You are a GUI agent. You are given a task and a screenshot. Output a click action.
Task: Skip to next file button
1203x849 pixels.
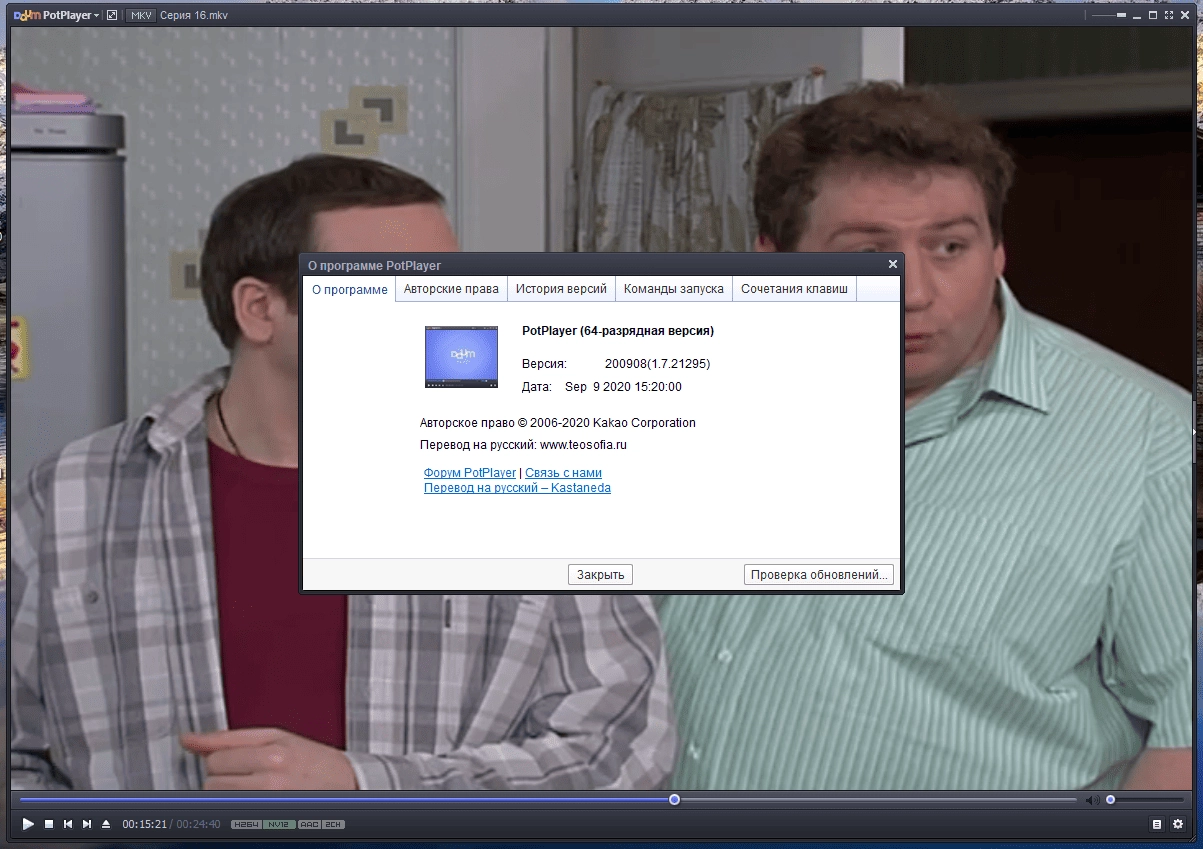87,824
